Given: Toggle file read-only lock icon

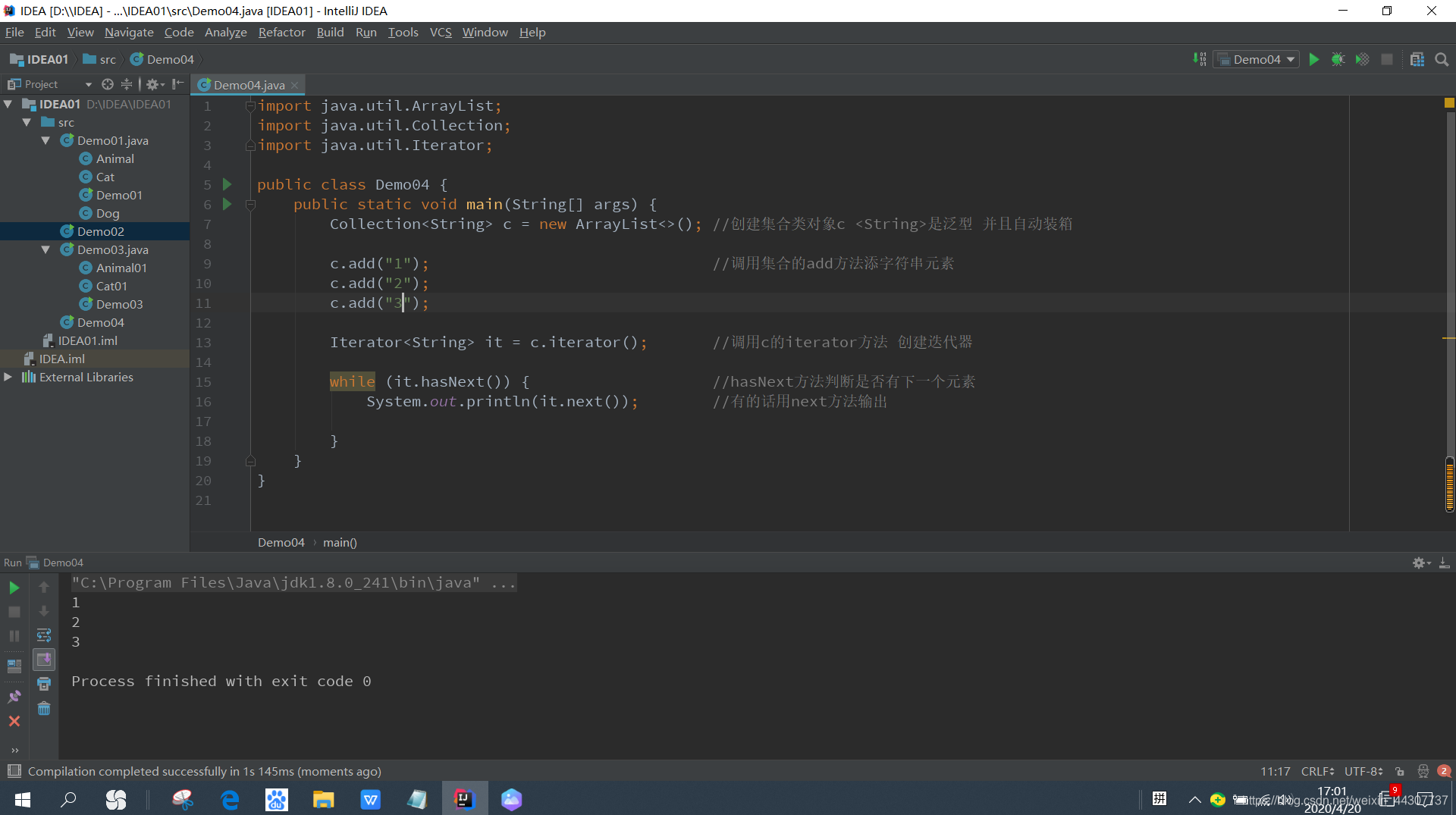Looking at the screenshot, I should coord(1400,771).
